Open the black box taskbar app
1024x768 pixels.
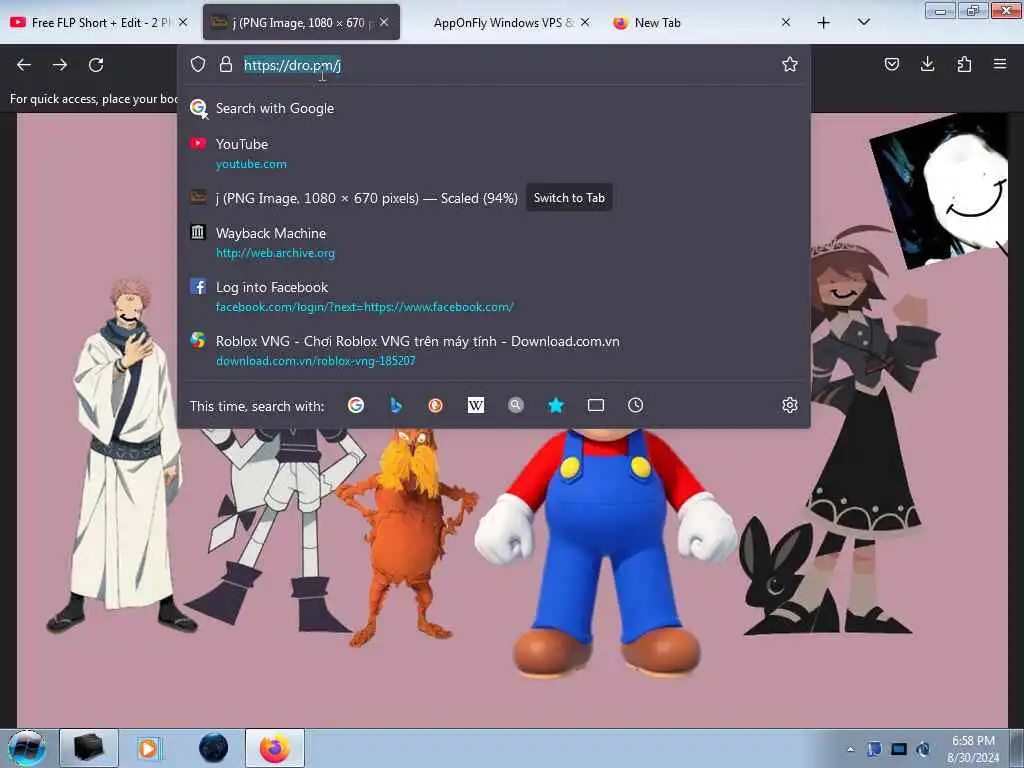[89, 748]
